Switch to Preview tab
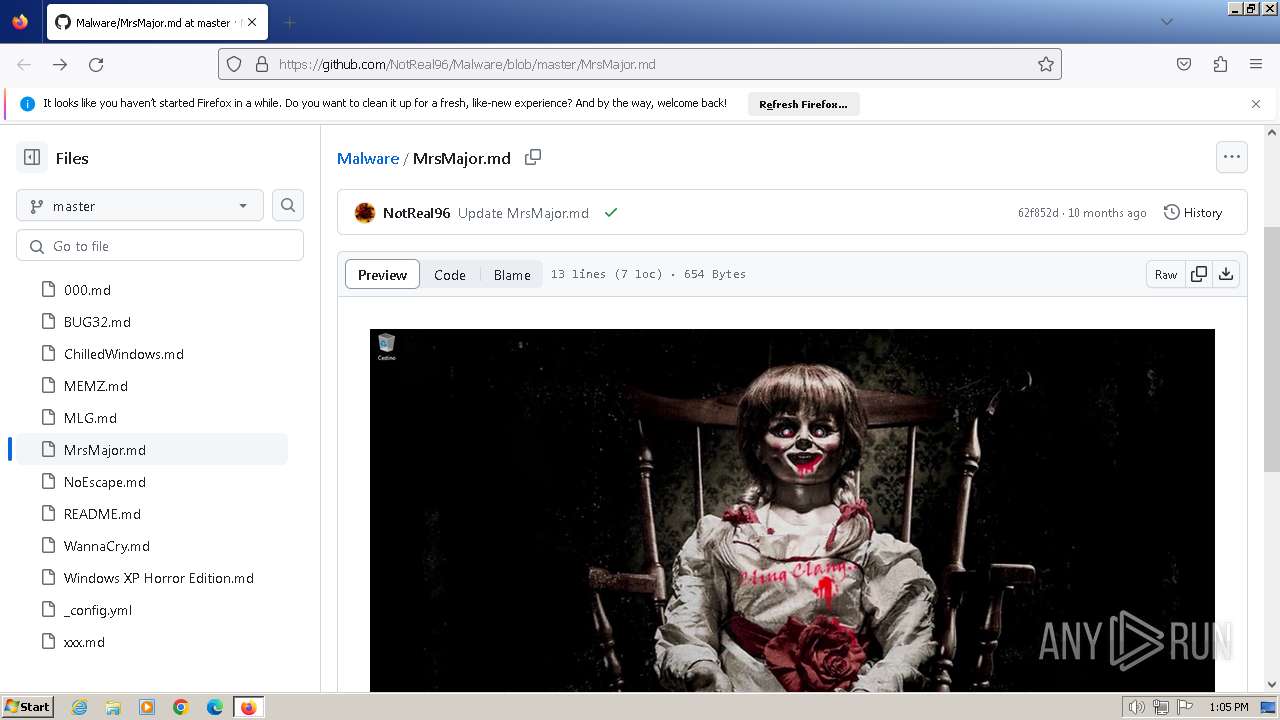 (382, 275)
